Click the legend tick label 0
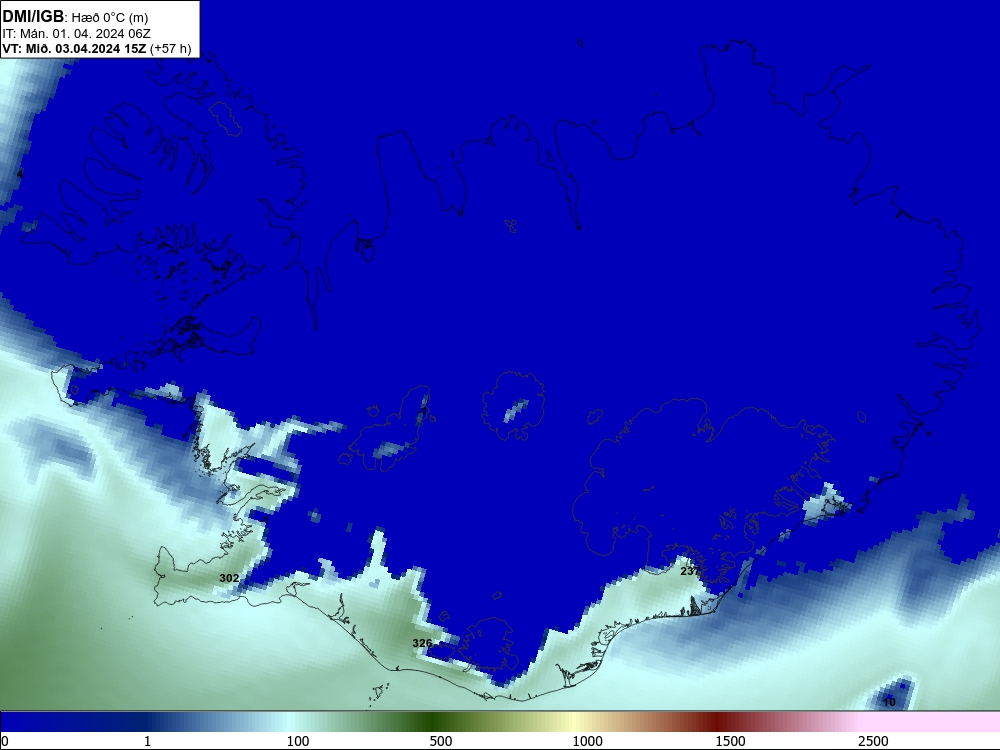The width and height of the screenshot is (1000, 750). (x=4, y=741)
